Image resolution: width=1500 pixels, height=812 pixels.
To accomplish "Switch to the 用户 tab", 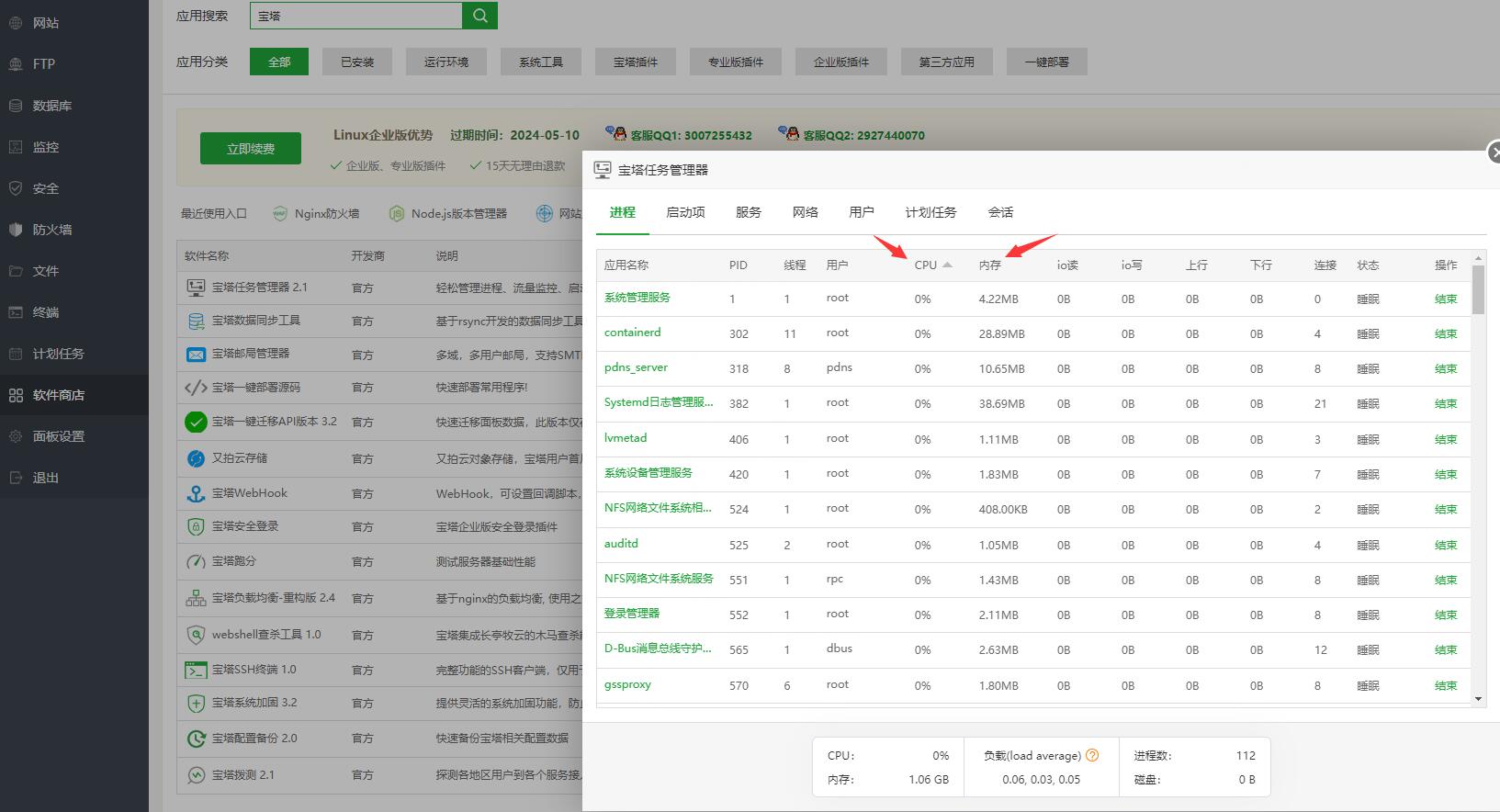I will 862,212.
